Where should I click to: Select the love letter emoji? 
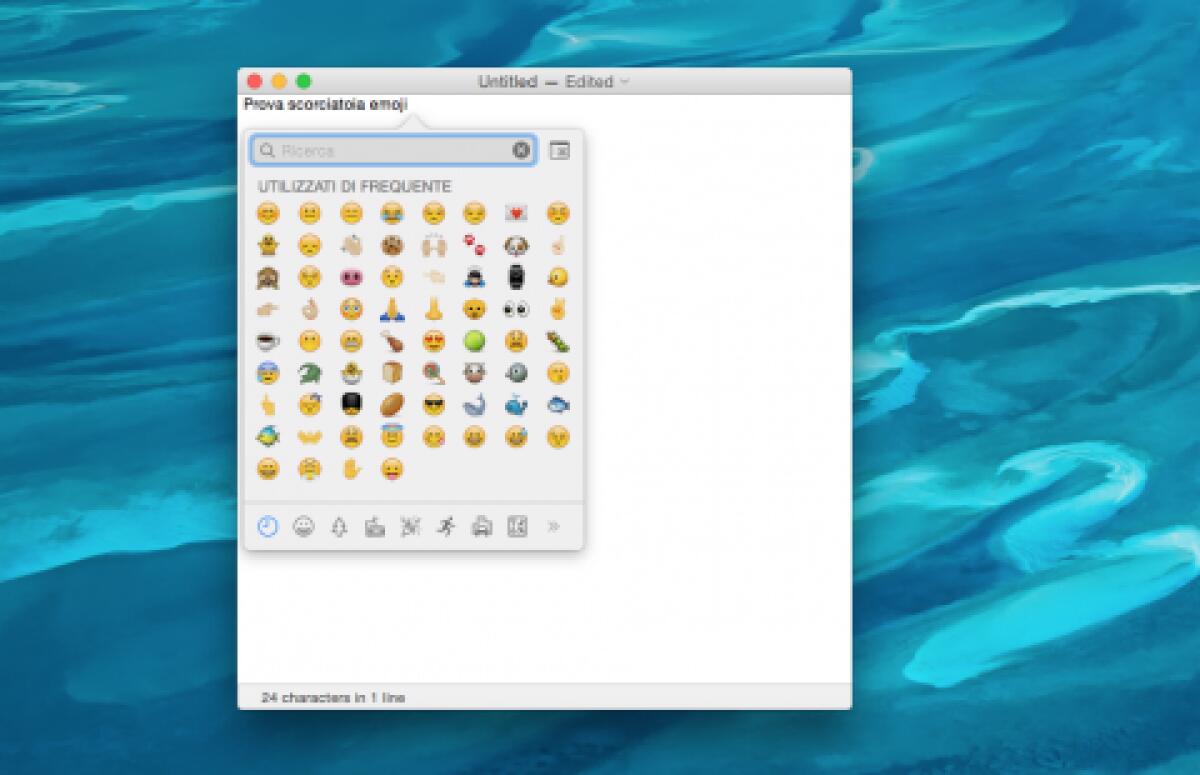click(515, 212)
